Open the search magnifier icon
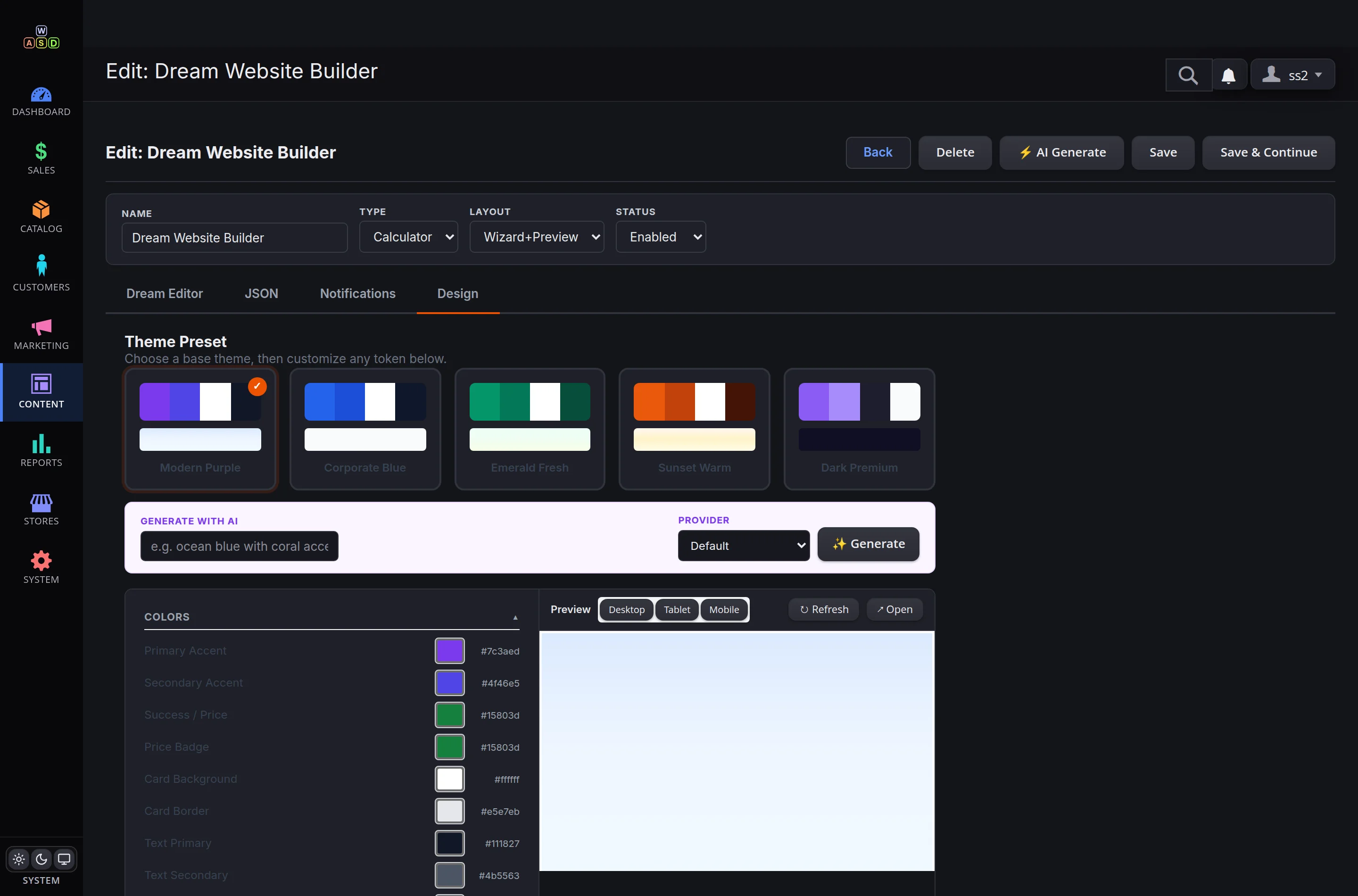The height and width of the screenshot is (896, 1358). pos(1188,75)
